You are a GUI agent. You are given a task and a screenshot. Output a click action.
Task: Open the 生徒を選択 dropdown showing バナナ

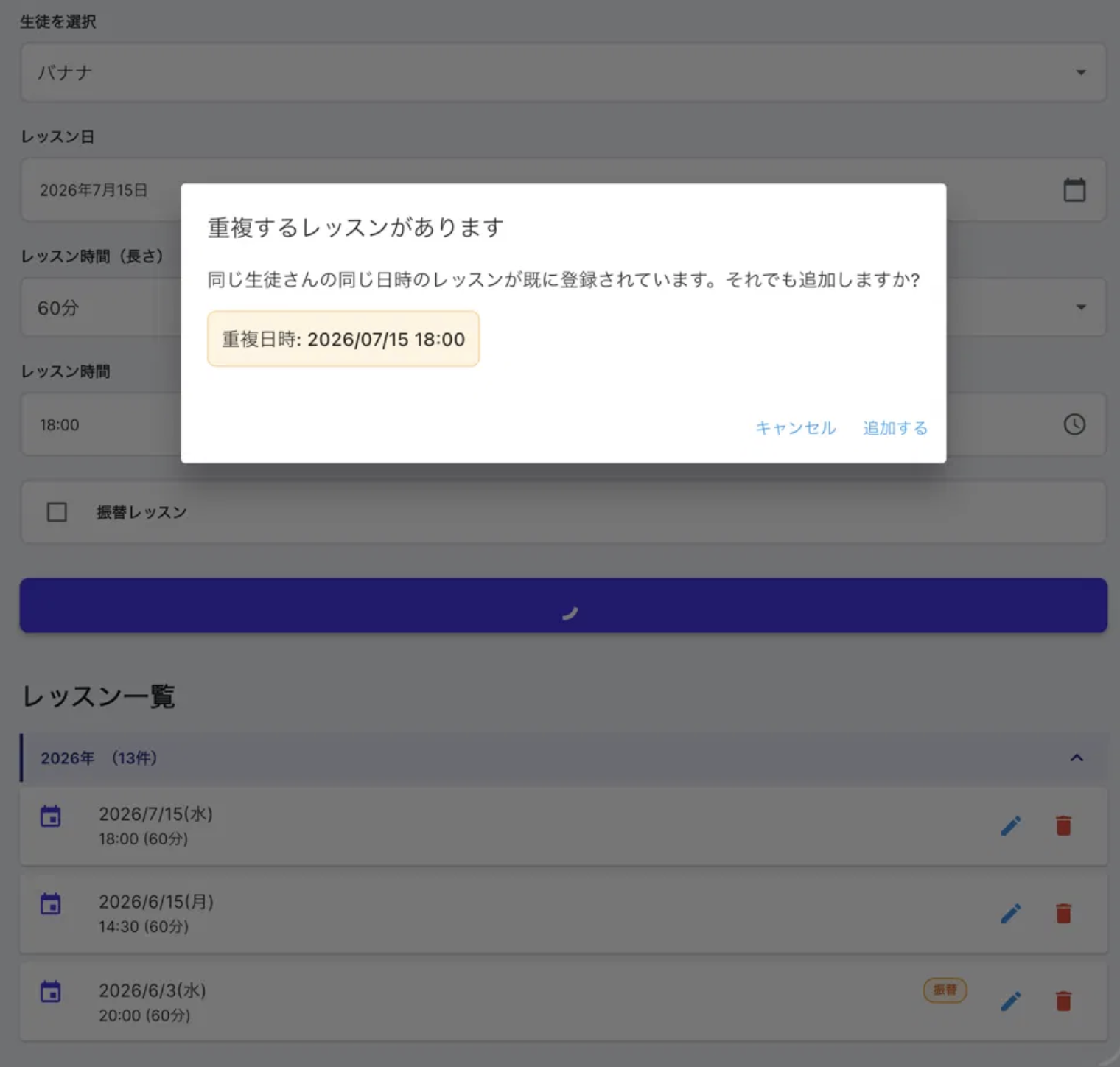click(564, 72)
